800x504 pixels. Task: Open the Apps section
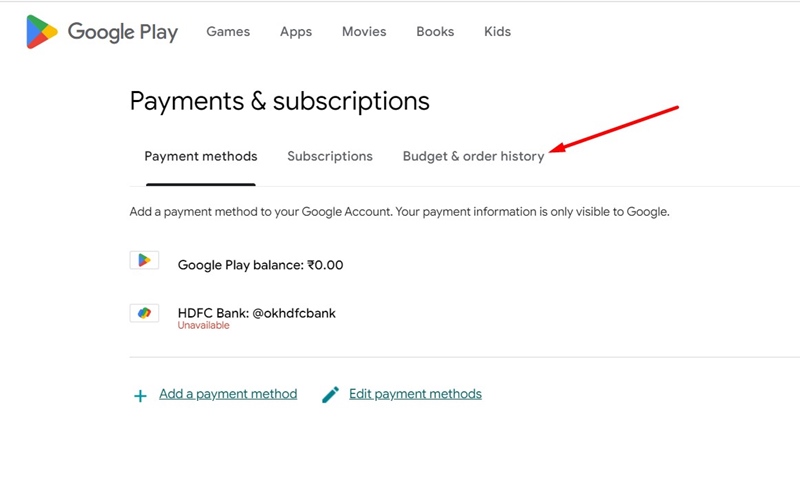(296, 32)
